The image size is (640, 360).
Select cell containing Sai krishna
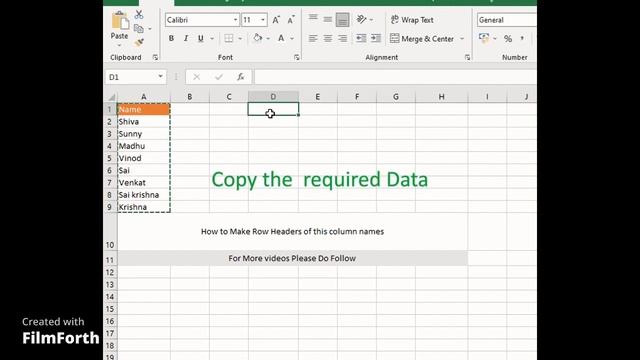pos(144,195)
